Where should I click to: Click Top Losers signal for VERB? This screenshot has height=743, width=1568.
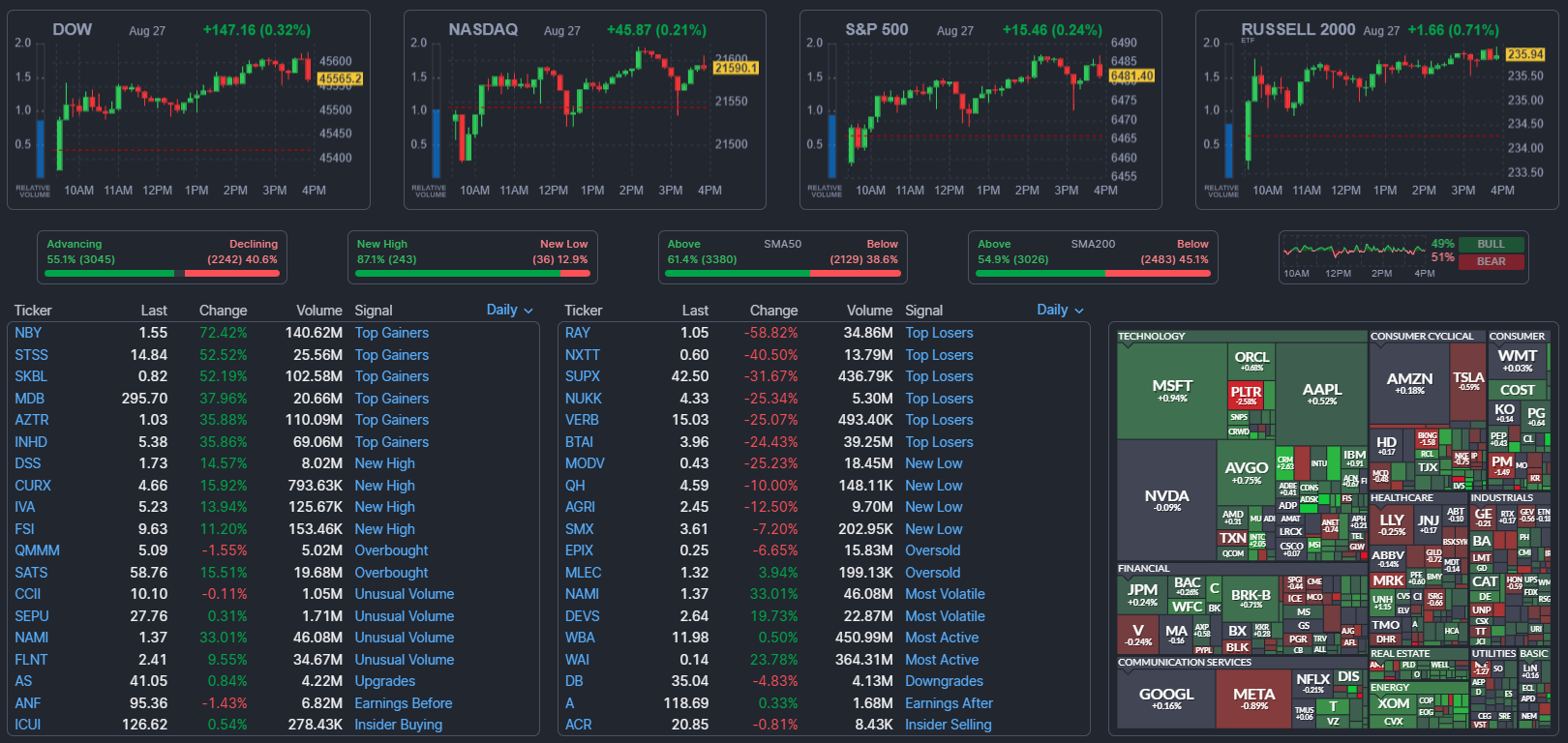(939, 420)
